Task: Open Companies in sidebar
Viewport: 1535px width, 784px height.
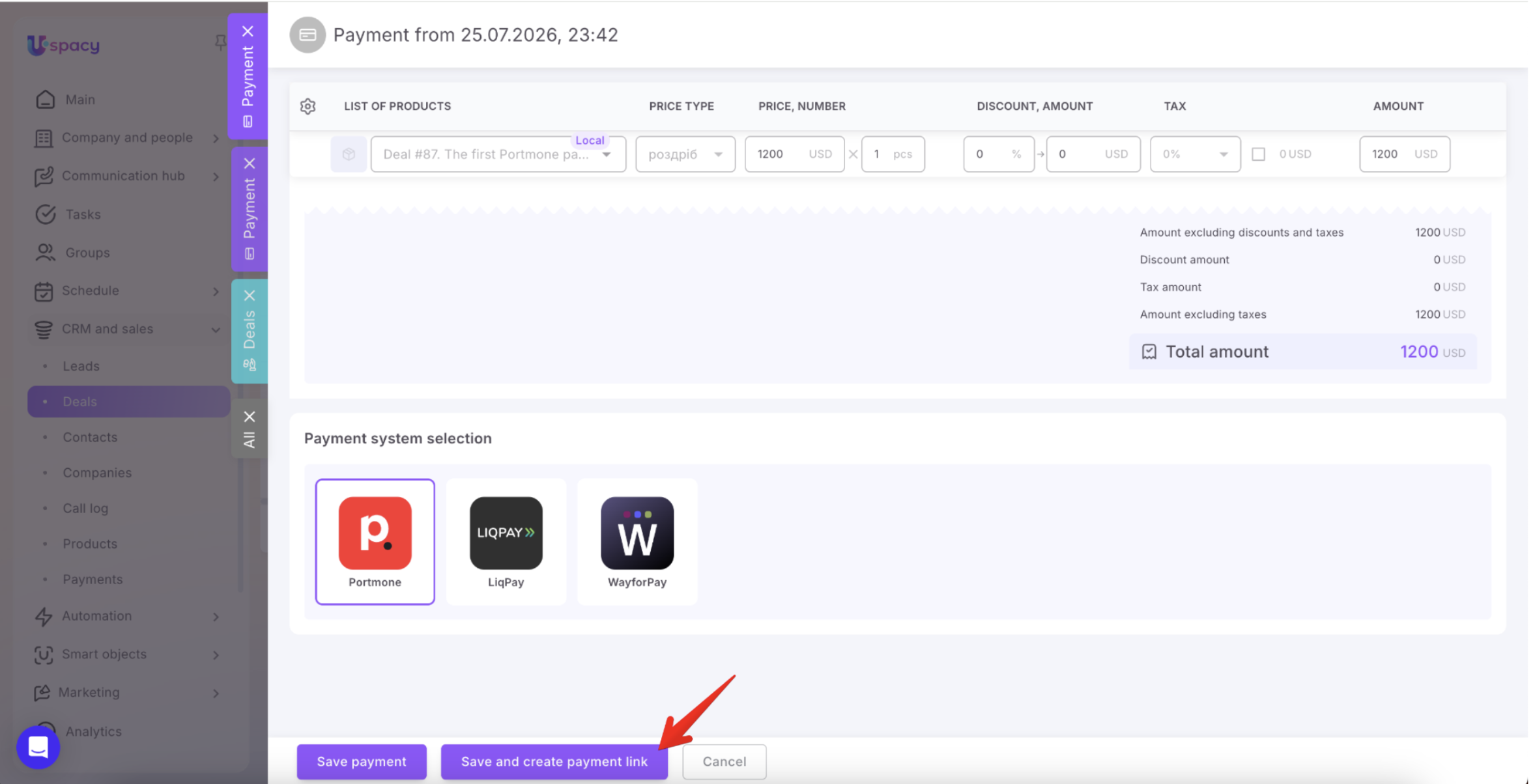Action: [97, 473]
